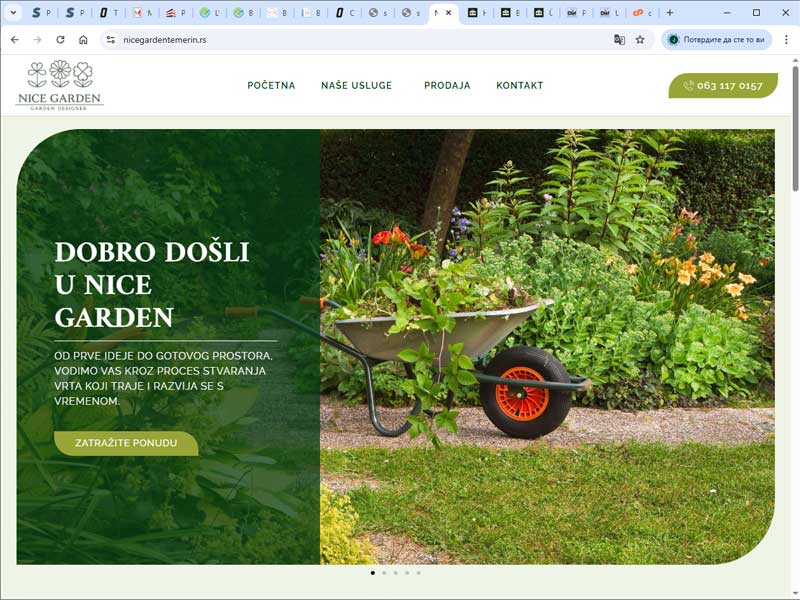Expand the NAŠE USLUGE menu

pyautogui.click(x=359, y=86)
